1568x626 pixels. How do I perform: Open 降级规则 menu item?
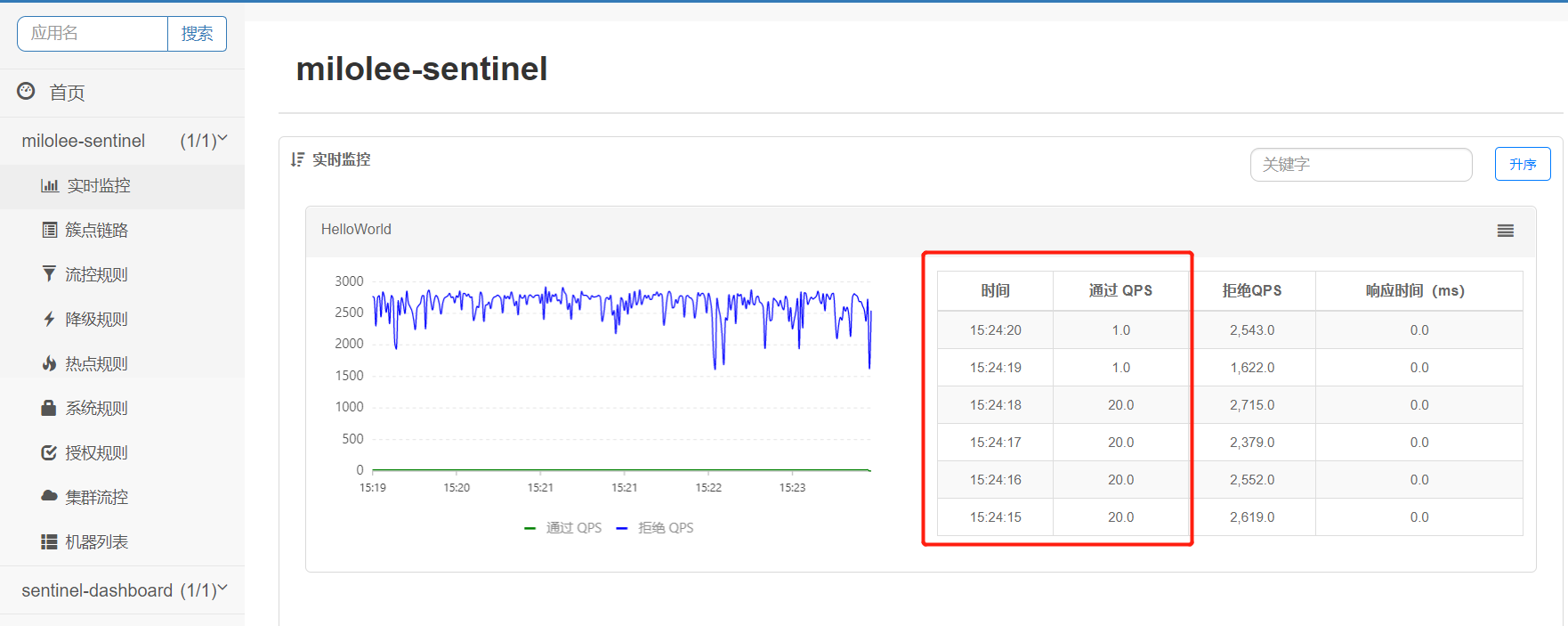point(122,320)
